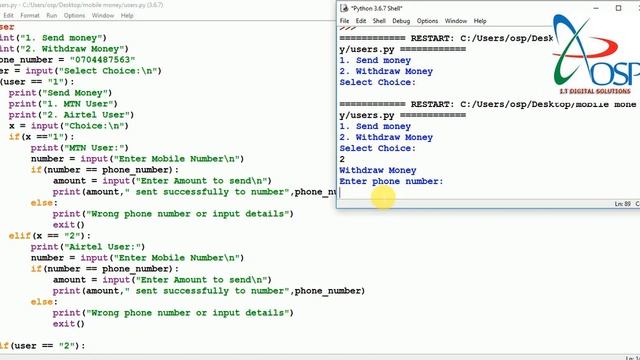Click the print("Airtel User:") line
The height and width of the screenshot is (360, 640).
coord(88,247)
